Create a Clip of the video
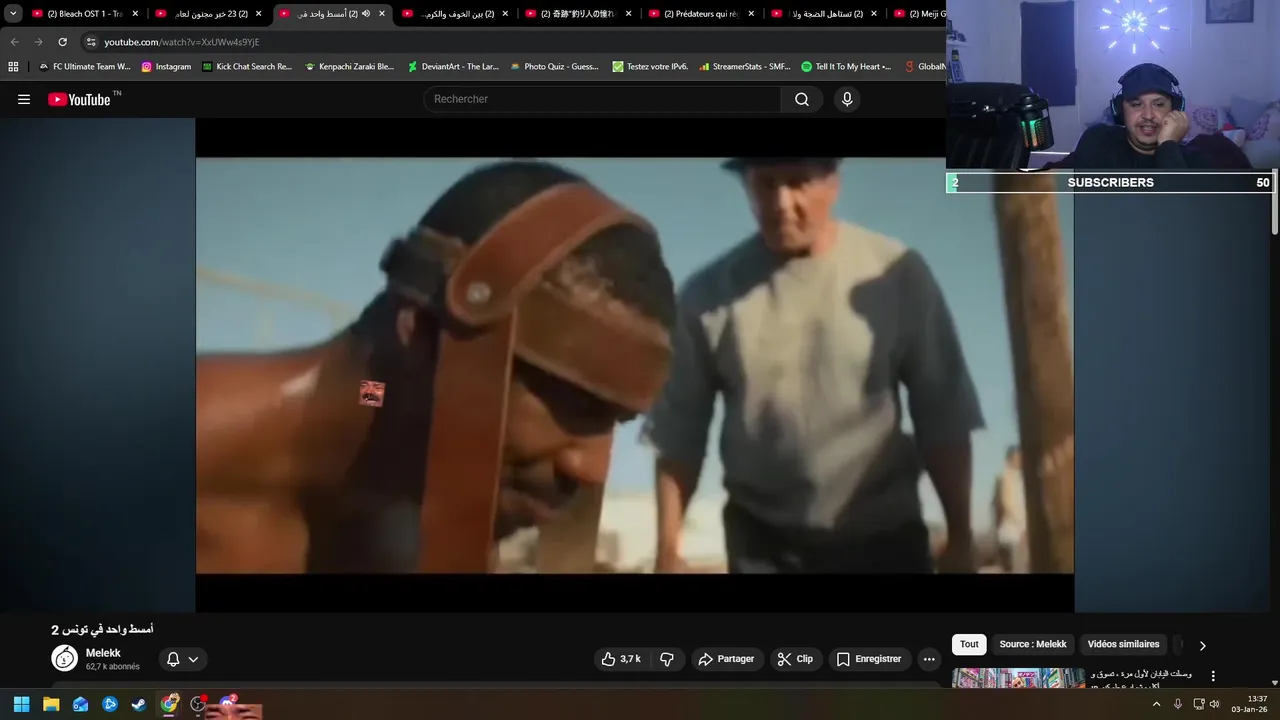 click(x=796, y=659)
